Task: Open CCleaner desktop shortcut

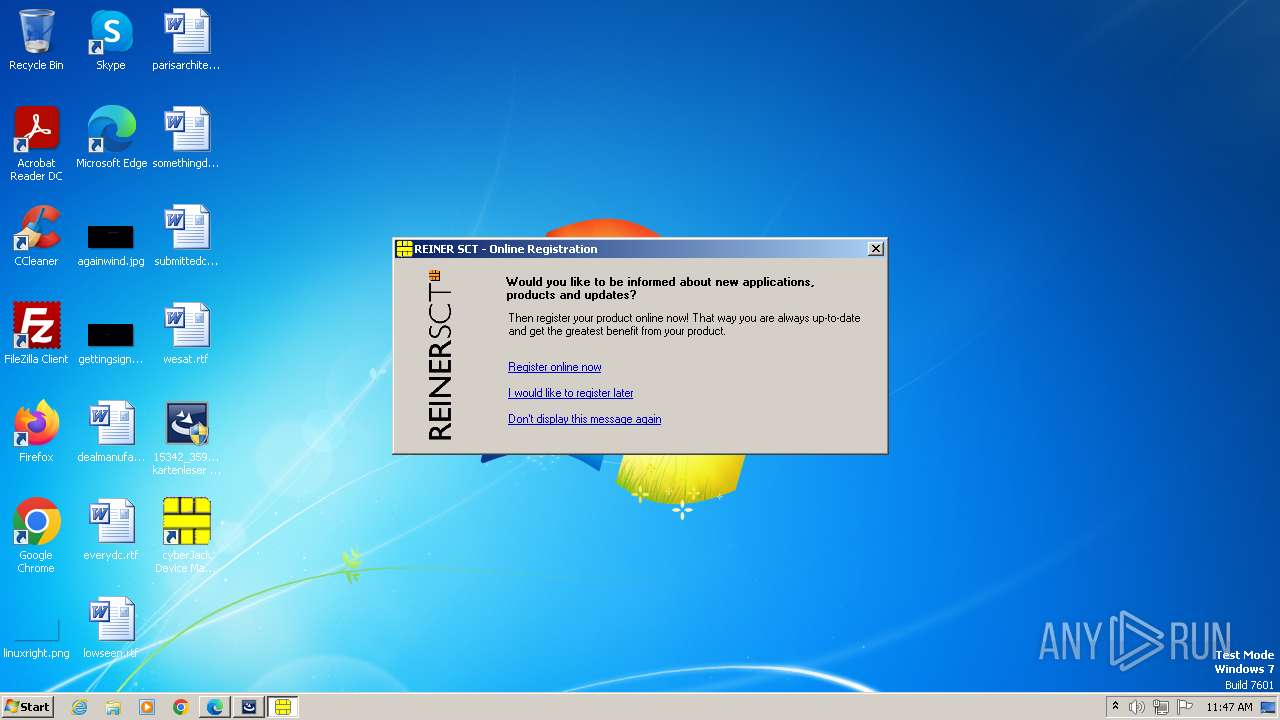Action: [x=36, y=237]
